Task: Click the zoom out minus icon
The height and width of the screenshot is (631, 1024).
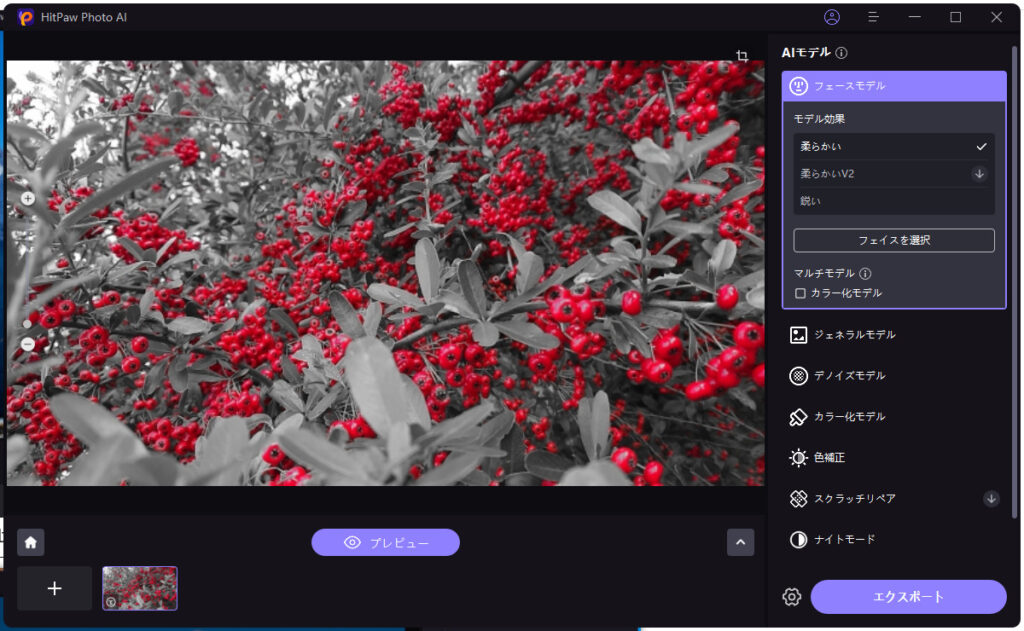Action: (x=28, y=344)
